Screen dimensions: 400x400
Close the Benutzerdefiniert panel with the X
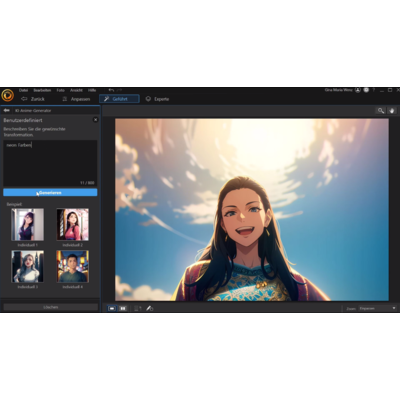[x=95, y=120]
